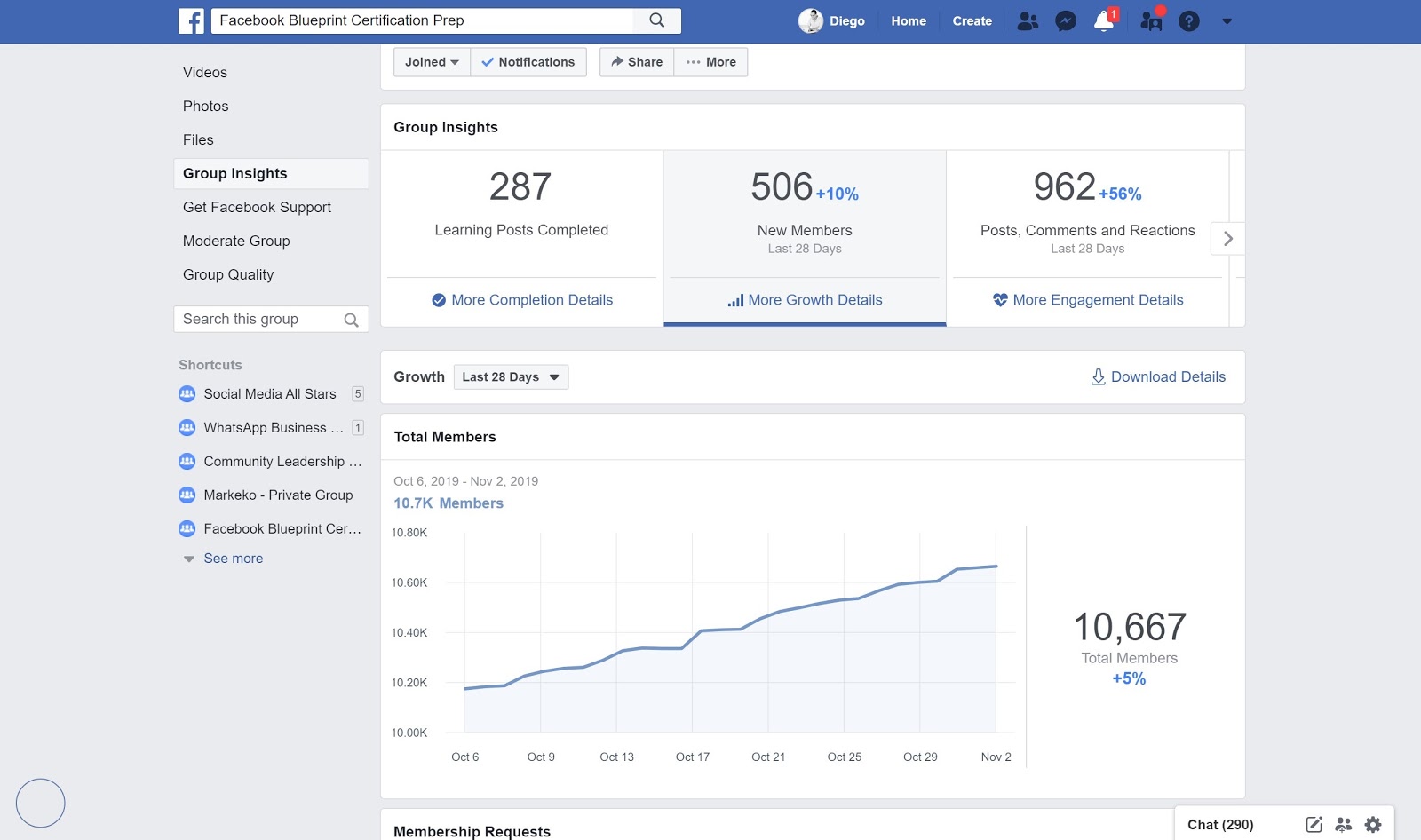This screenshot has height=840, width=1421.
Task: Focus the Search this group field
Action: pyautogui.click(x=271, y=320)
